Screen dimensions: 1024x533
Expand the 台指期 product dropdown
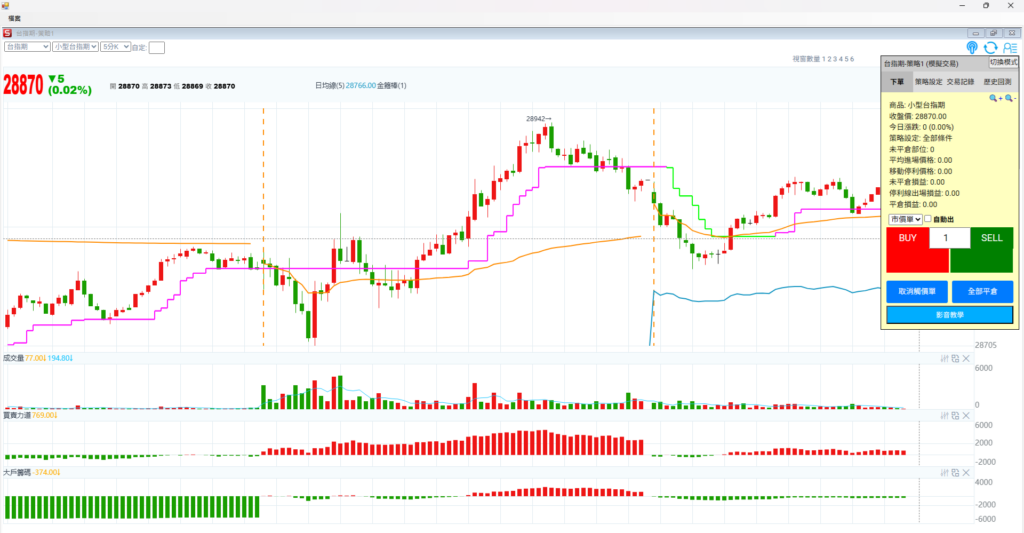tap(27, 46)
